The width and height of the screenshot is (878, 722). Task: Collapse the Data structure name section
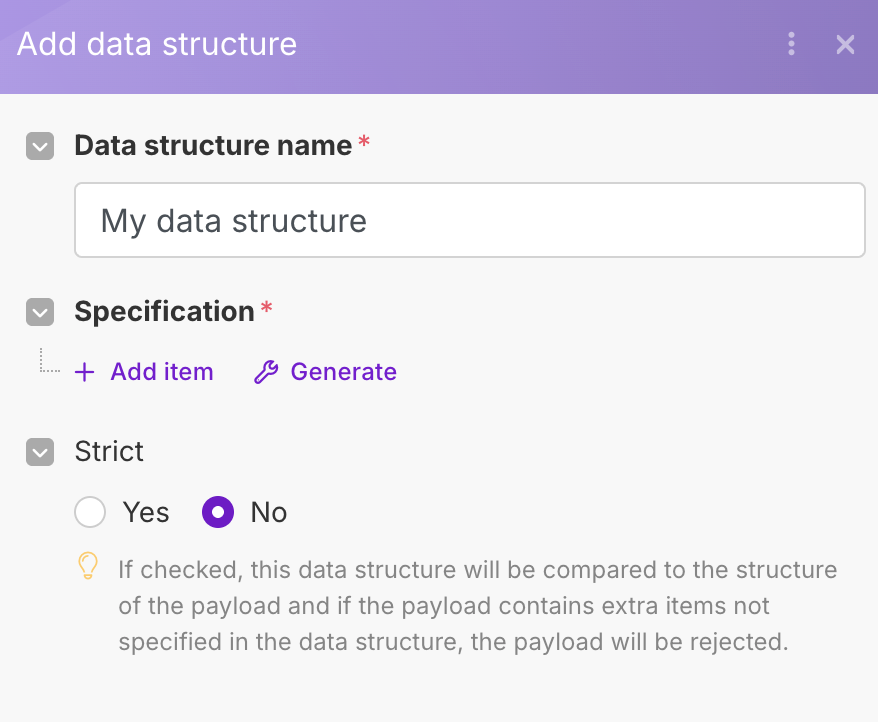tap(40, 147)
